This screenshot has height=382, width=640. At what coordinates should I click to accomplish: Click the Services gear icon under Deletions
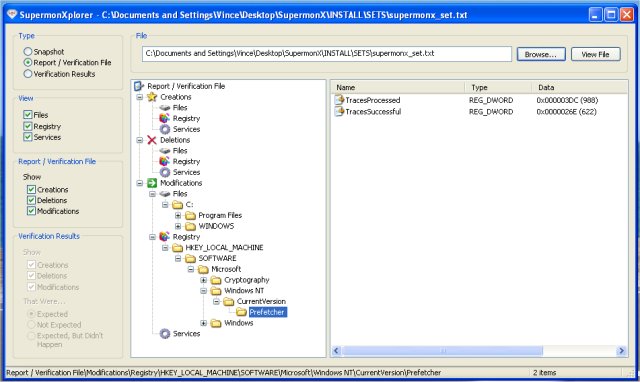(x=165, y=172)
